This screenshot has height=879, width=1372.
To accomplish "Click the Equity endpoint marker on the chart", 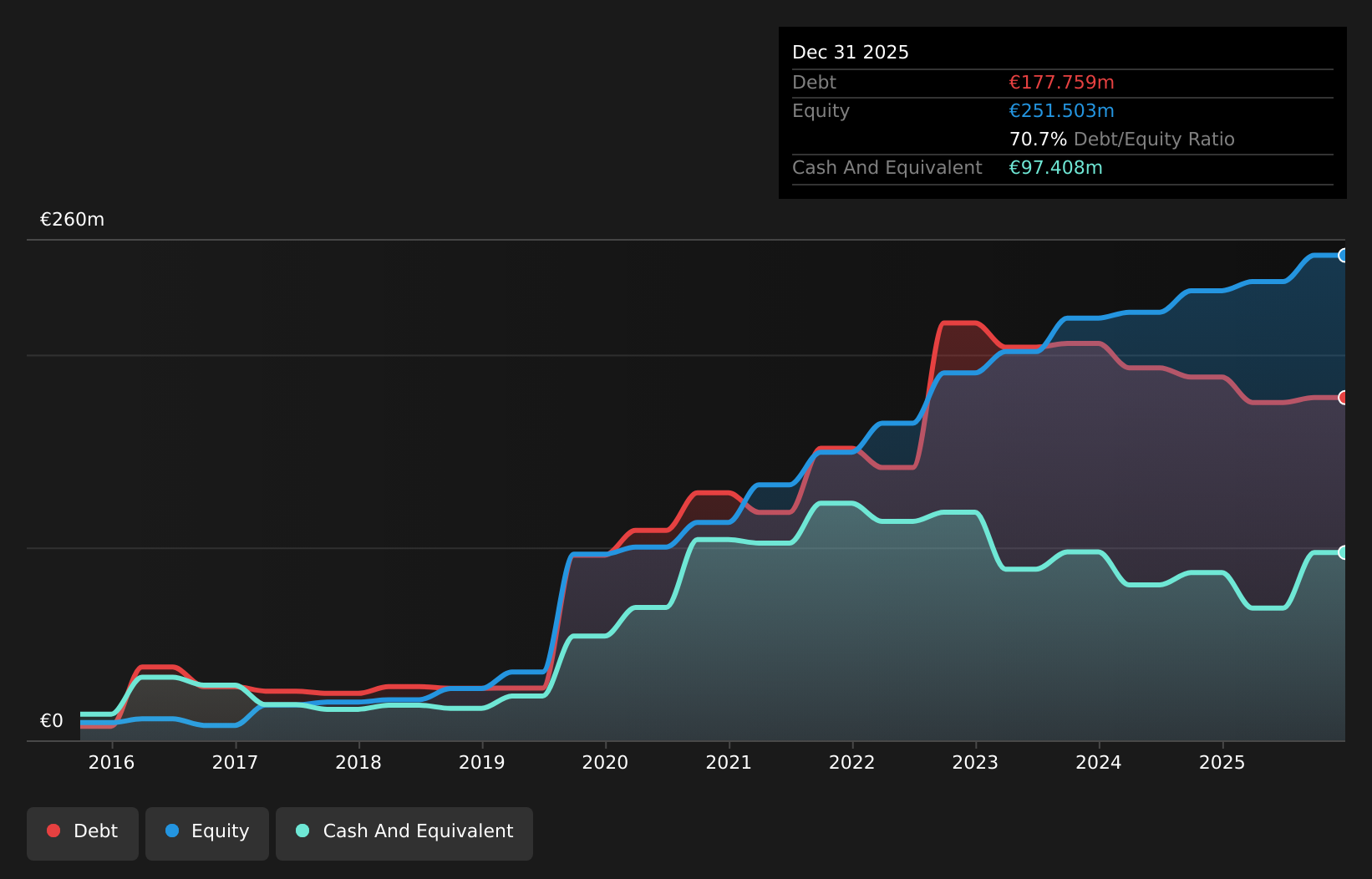I will tap(1344, 256).
